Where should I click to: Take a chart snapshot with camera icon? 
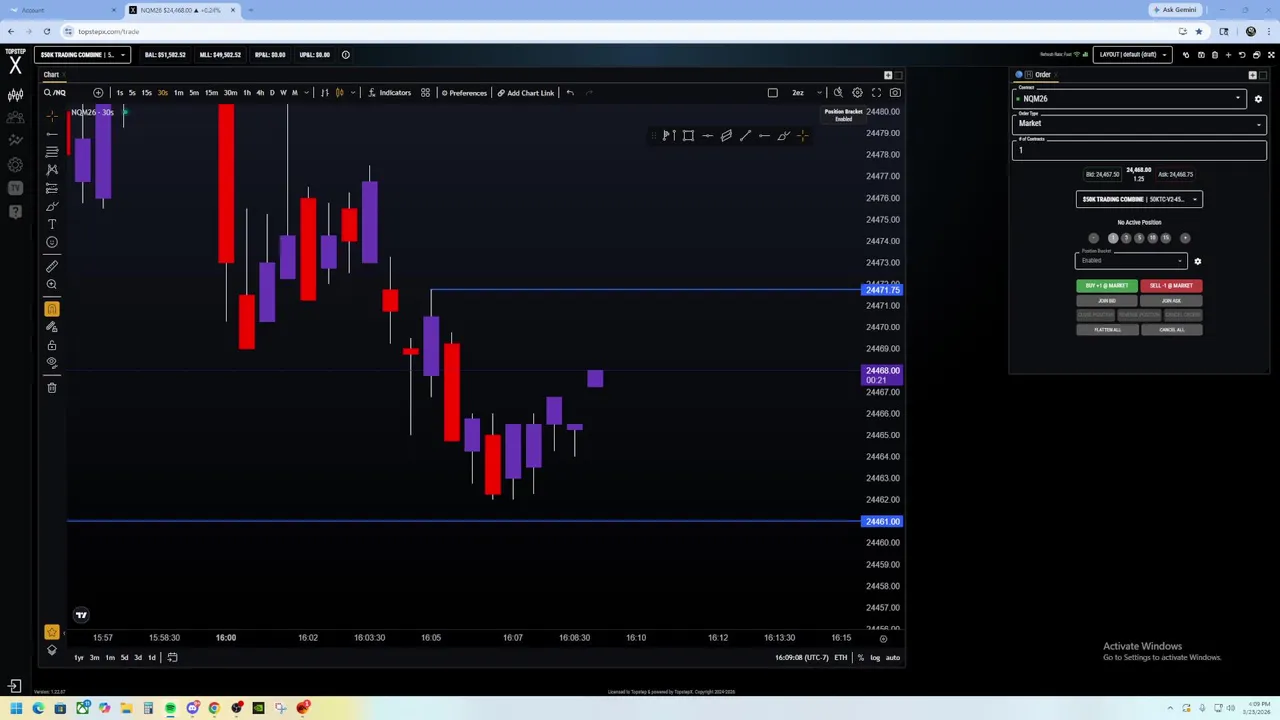[x=895, y=93]
